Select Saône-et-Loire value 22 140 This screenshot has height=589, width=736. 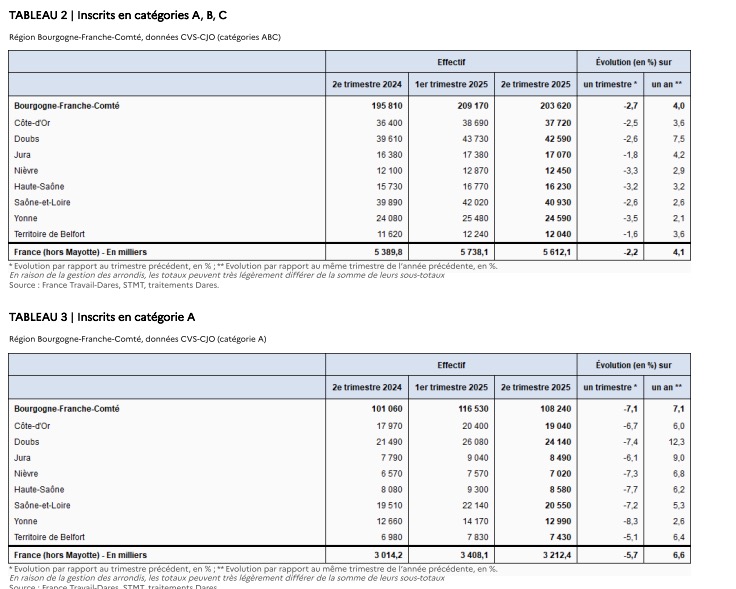[x=475, y=505]
